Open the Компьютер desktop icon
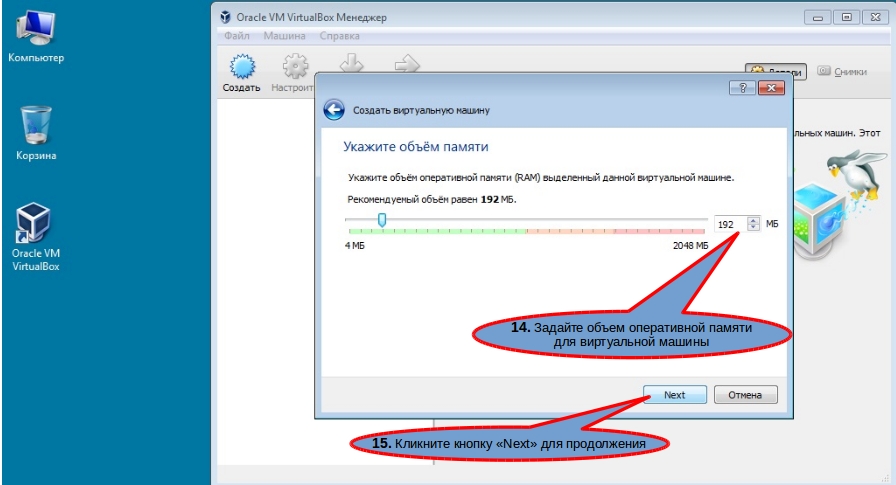Image resolution: width=896 pixels, height=485 pixels. click(35, 37)
